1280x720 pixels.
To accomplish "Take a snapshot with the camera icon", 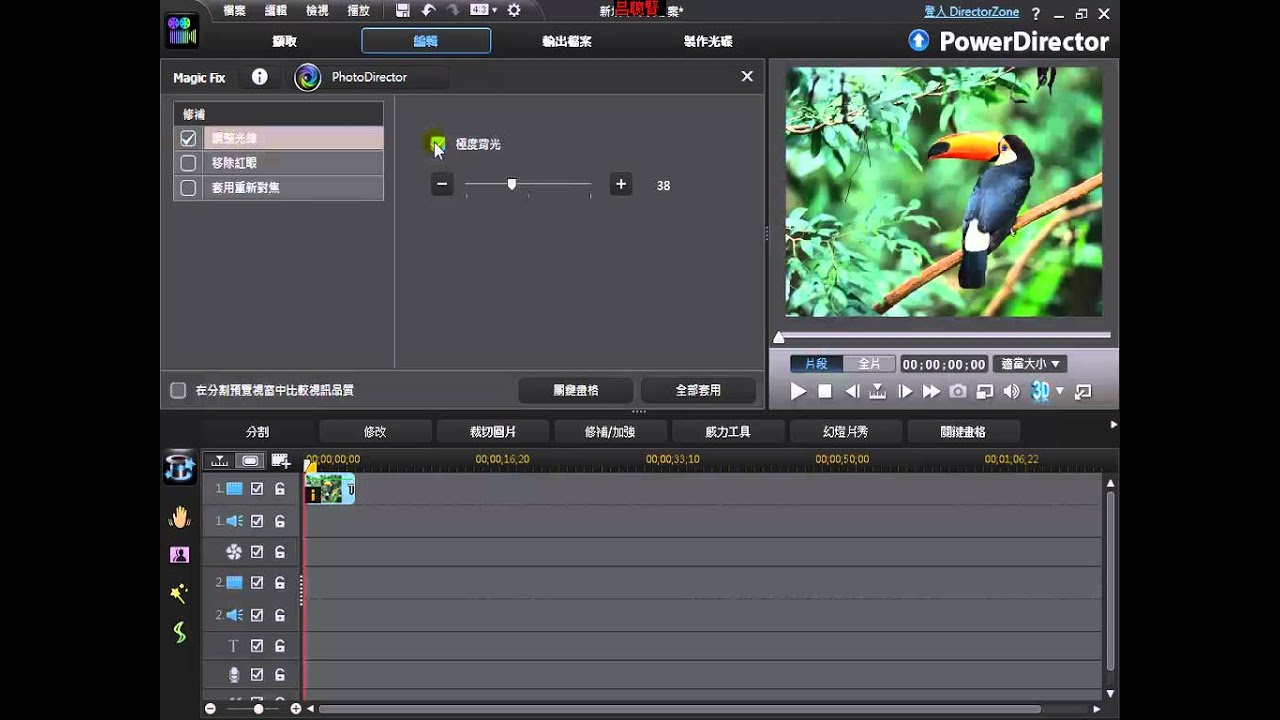I will click(958, 391).
